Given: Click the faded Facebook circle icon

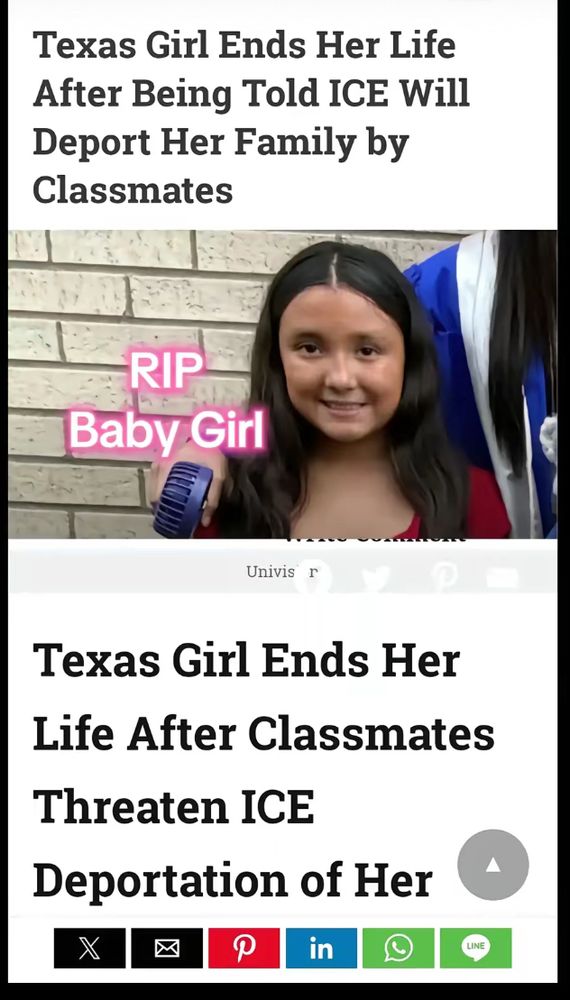Looking at the screenshot, I should [312, 577].
